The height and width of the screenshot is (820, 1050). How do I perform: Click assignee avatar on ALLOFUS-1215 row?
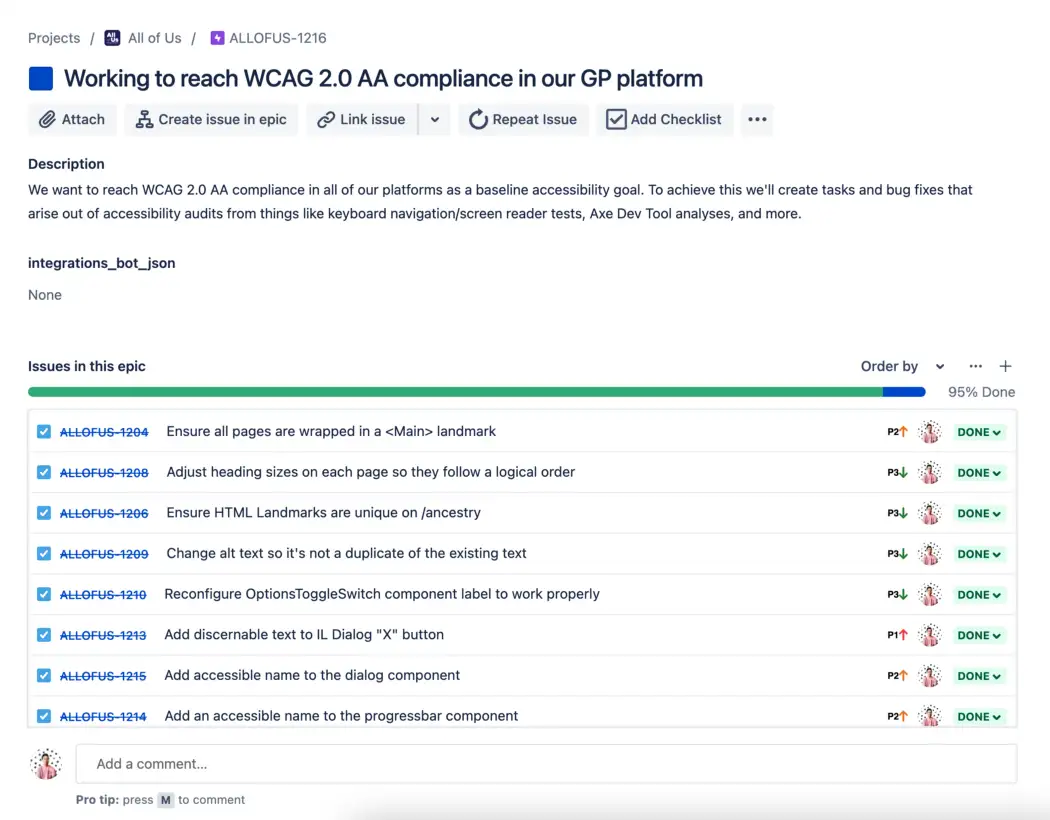click(929, 676)
